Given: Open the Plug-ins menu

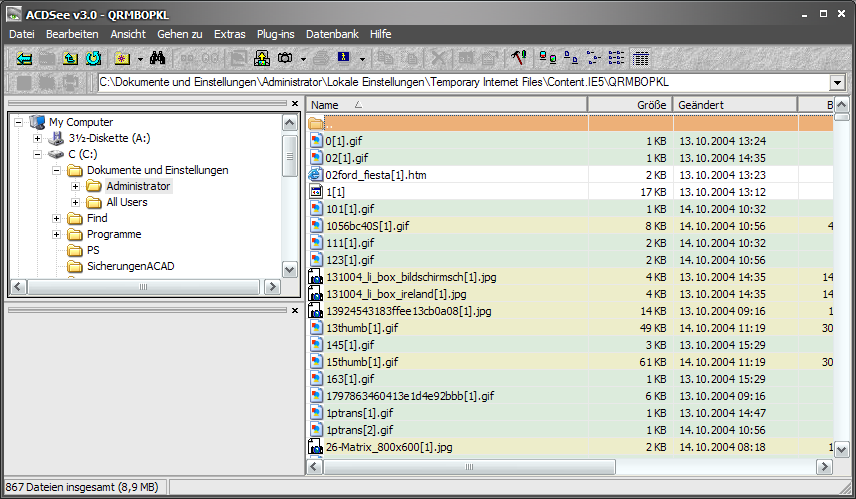Looking at the screenshot, I should click(275, 34).
